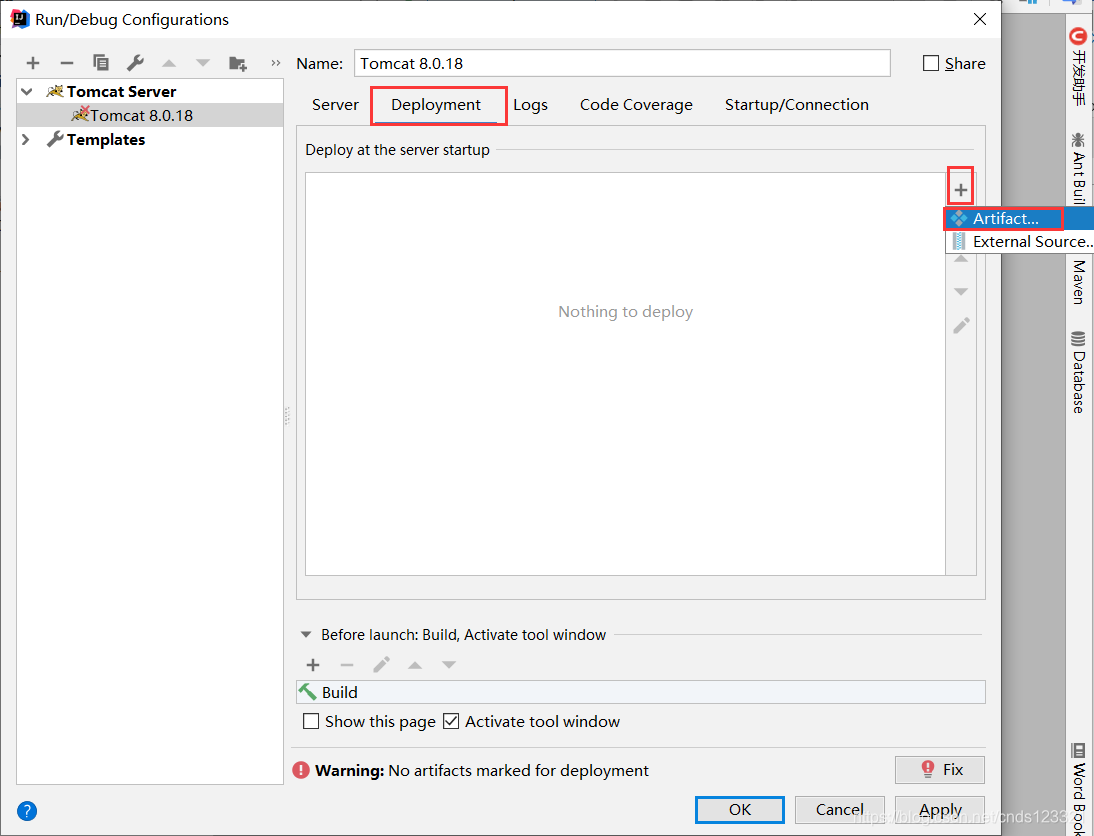This screenshot has width=1094, height=836.
Task: Add new configuration with plus icon
Action: click(33, 64)
